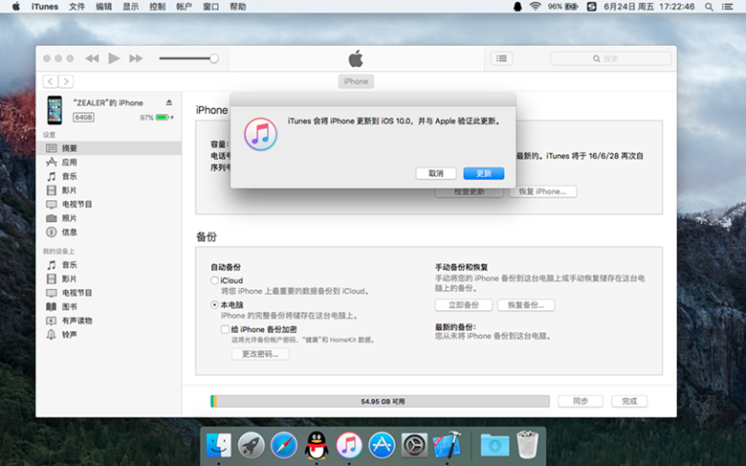The image size is (746, 466).
Task: Click the fast-forward playback button
Action: (136, 59)
